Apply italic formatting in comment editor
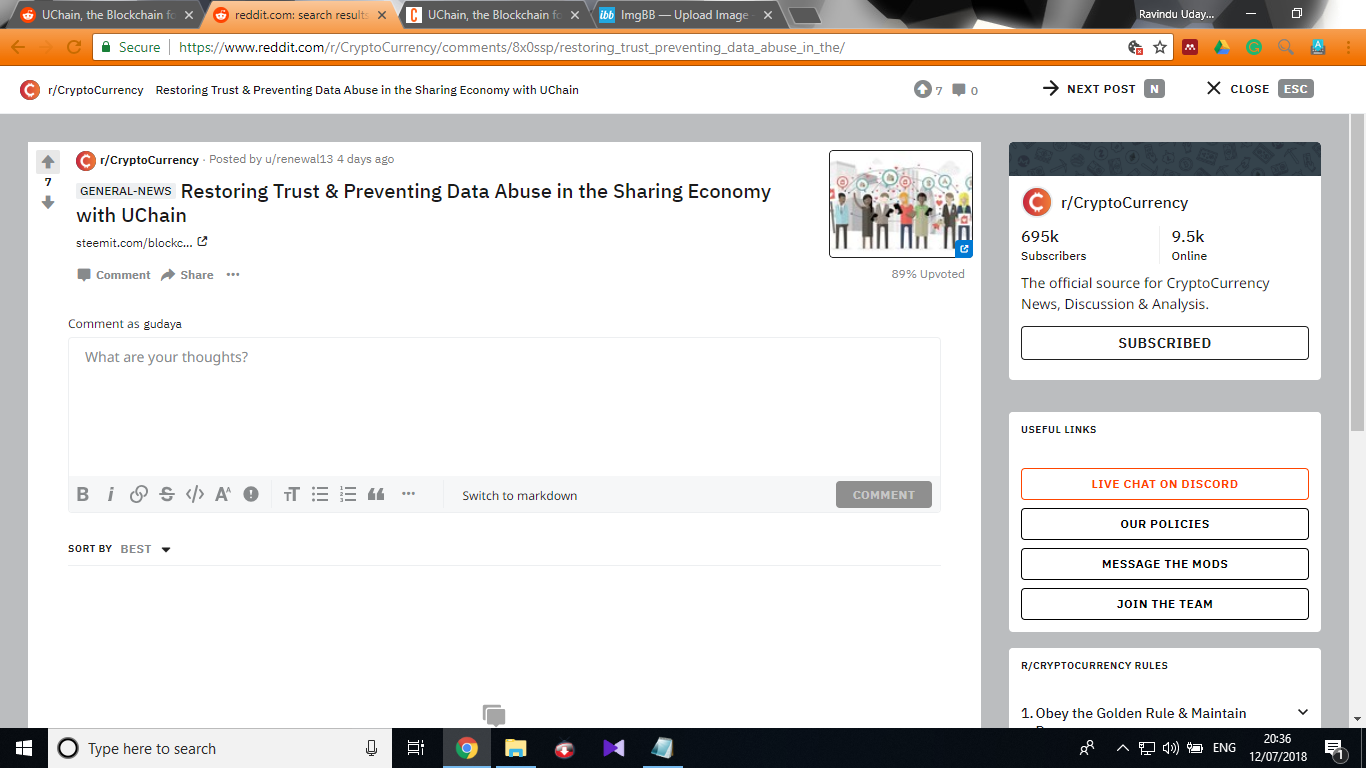Viewport: 1366px width, 768px height. [111, 494]
